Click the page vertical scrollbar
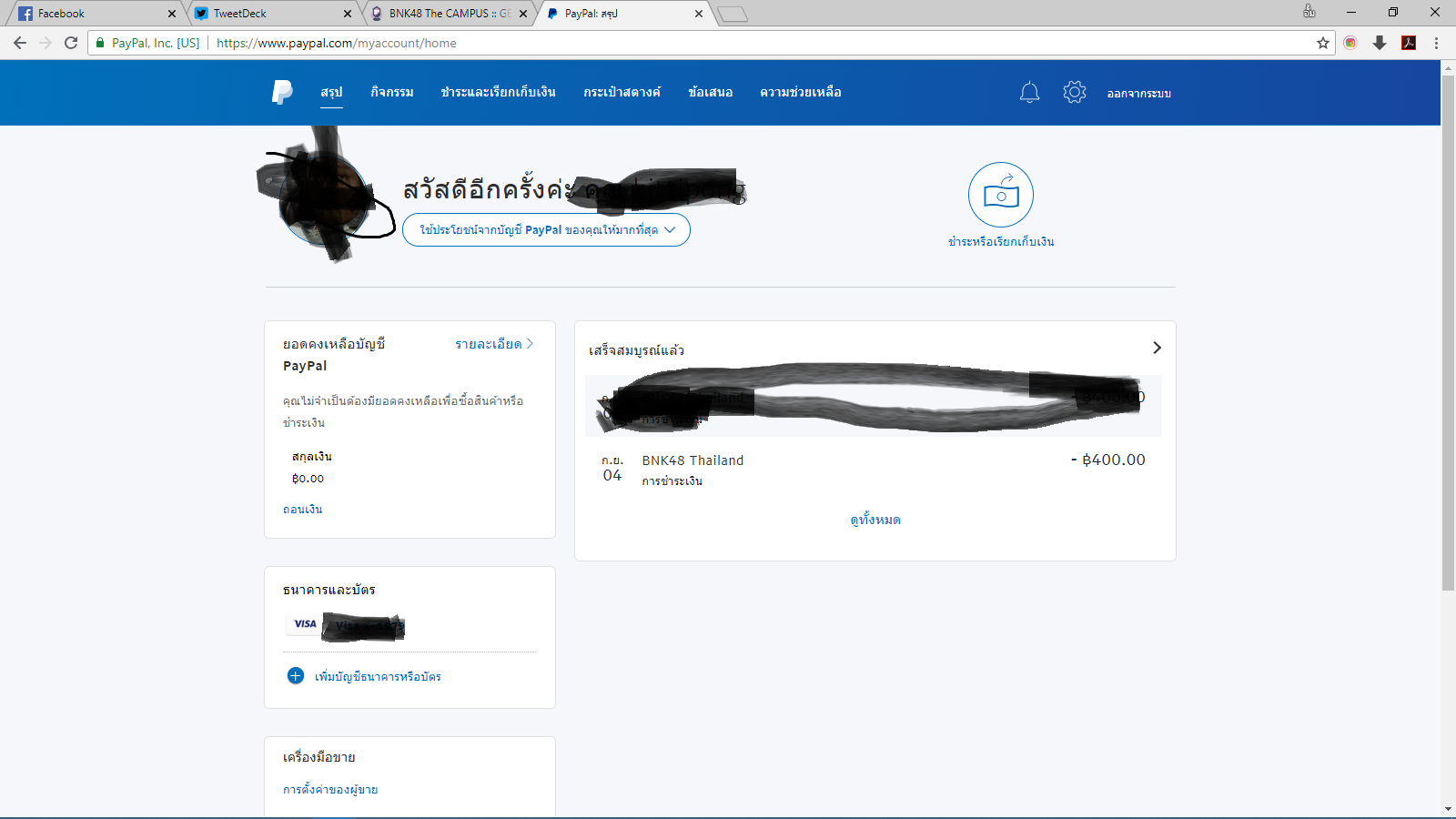1456x819 pixels. click(1448, 333)
